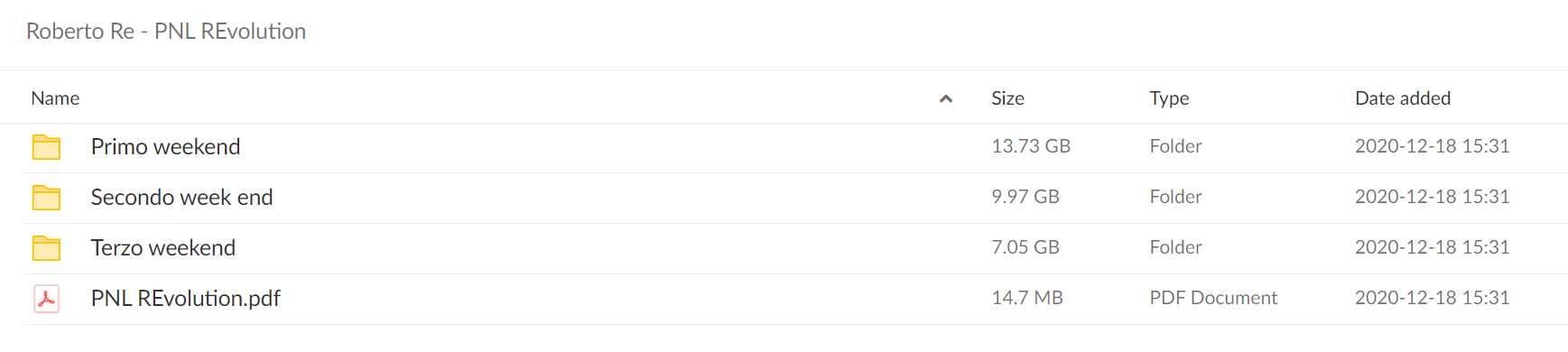Sort files by Date added column

click(1403, 98)
